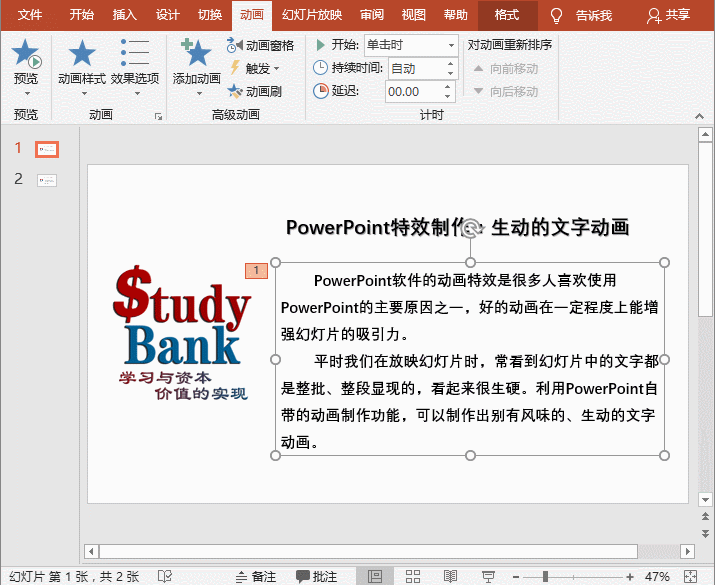
Task: Expand Animation Styles dropdown arrow
Action: (83, 93)
